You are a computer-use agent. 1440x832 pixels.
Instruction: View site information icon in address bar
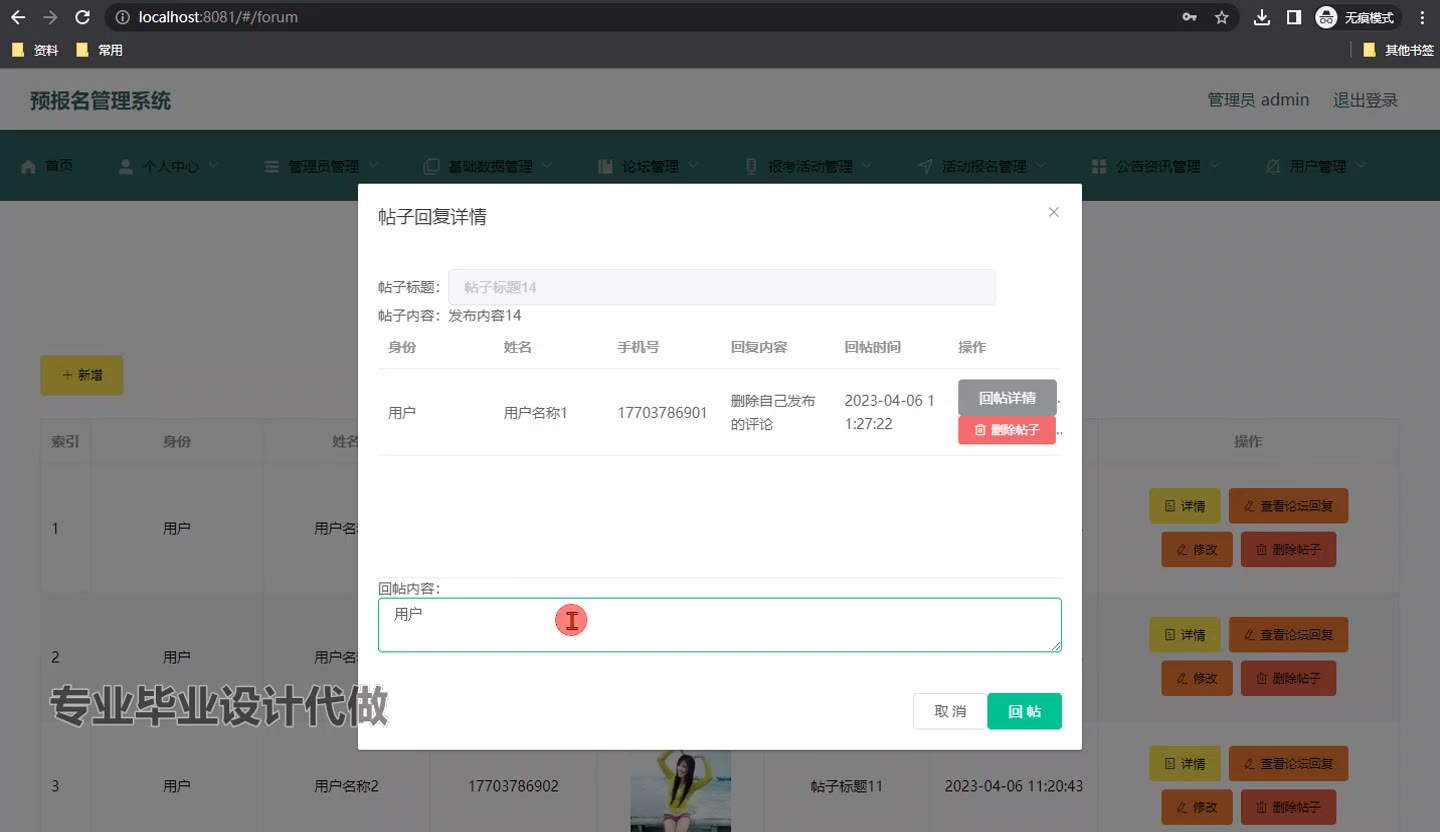pos(122,17)
